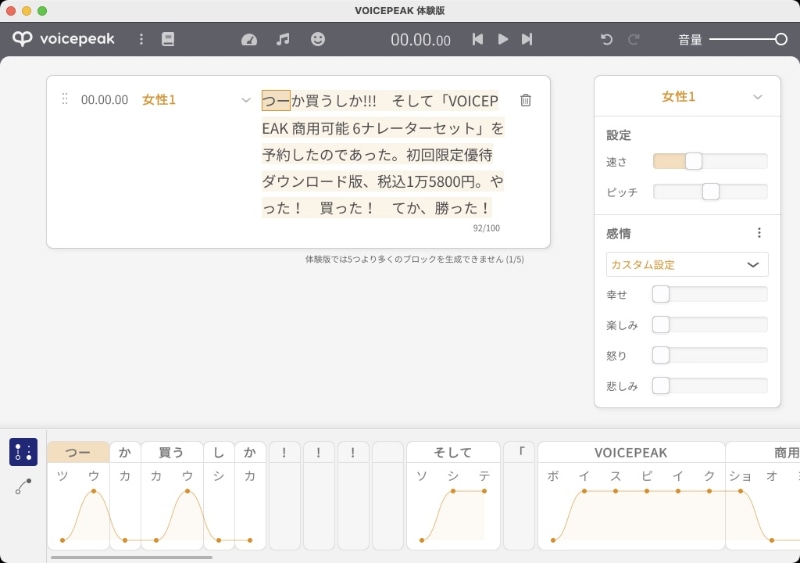Skip to previous block button
Viewport: 800px width, 563px height.
click(x=478, y=39)
